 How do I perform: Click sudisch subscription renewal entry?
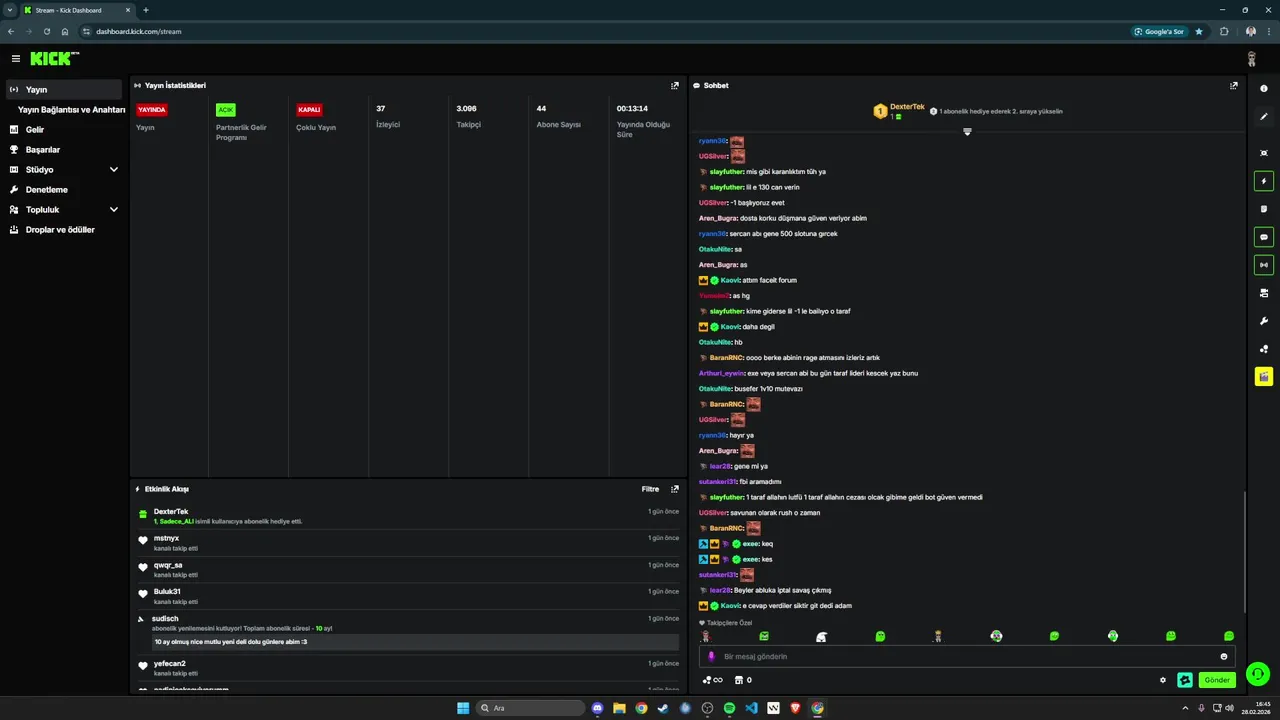[408, 631]
